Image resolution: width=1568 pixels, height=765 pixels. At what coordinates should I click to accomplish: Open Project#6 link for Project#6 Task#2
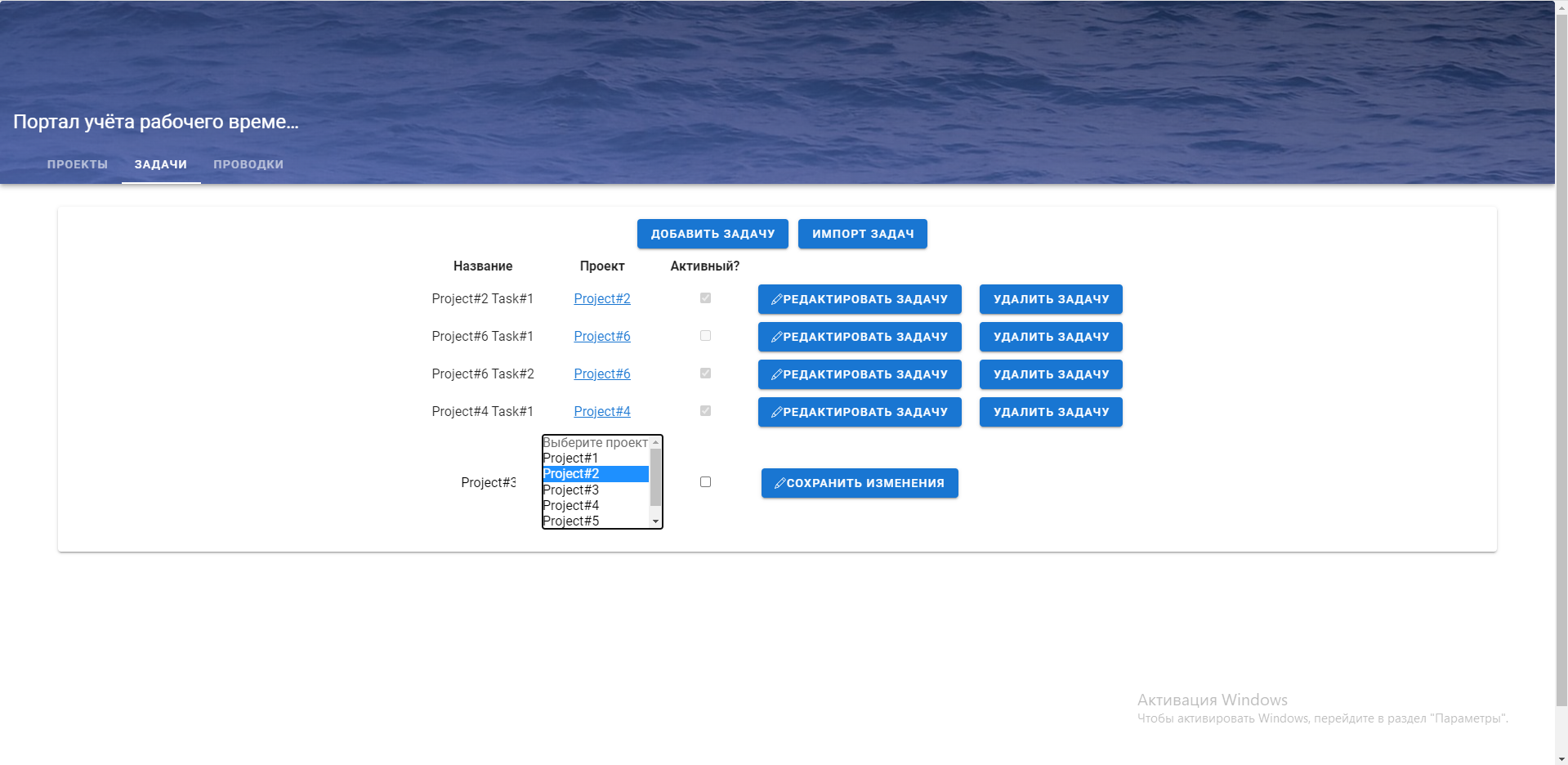coord(602,374)
